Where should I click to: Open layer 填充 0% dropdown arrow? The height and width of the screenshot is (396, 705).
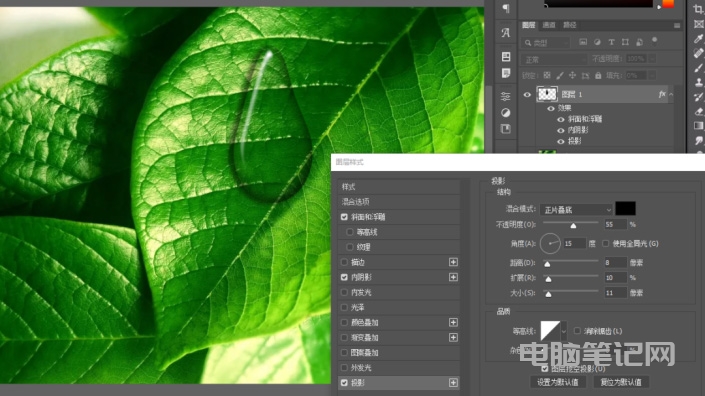[652, 76]
